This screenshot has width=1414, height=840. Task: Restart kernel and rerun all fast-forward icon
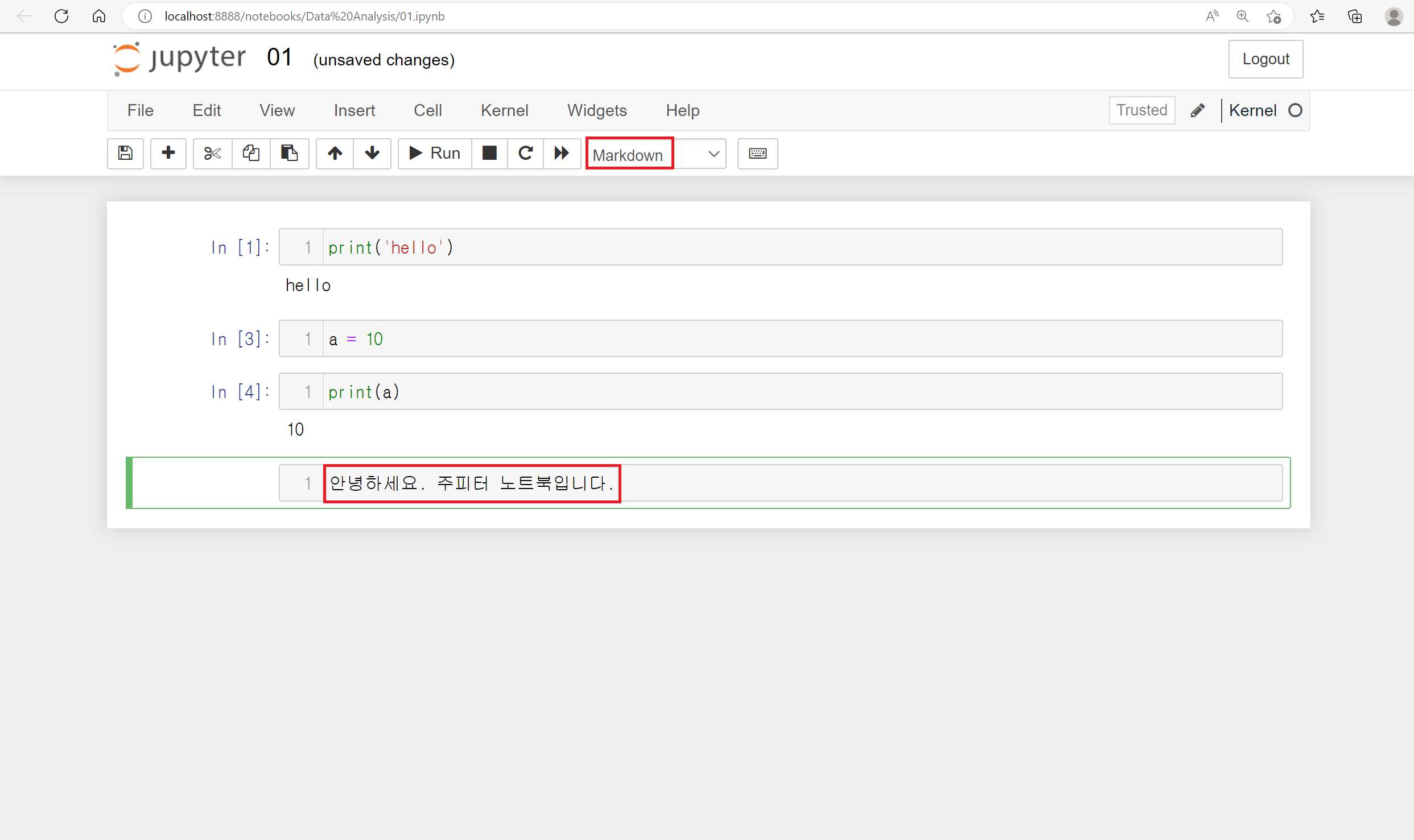coord(562,153)
